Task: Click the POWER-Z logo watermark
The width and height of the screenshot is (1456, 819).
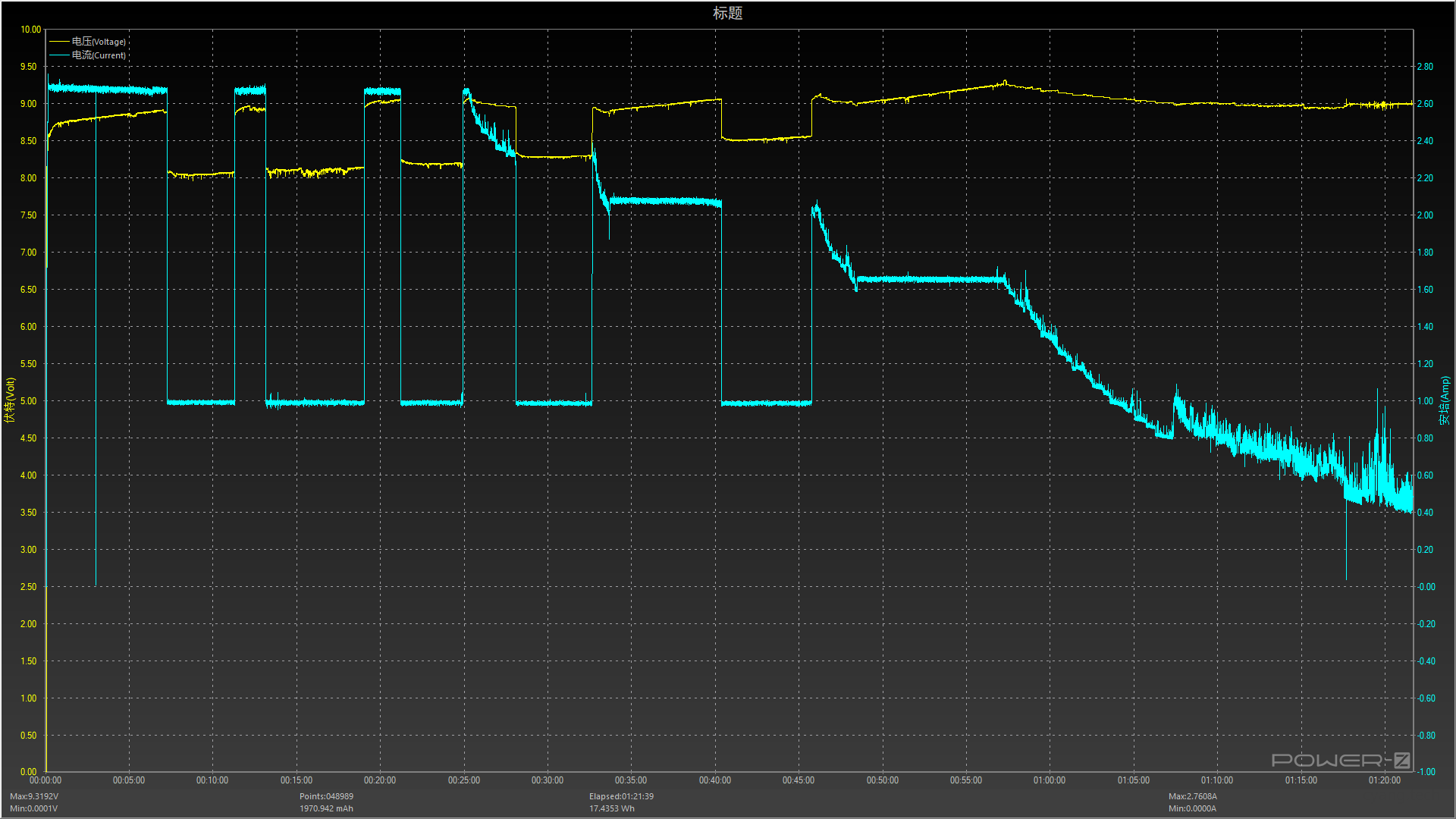Action: point(1340,760)
